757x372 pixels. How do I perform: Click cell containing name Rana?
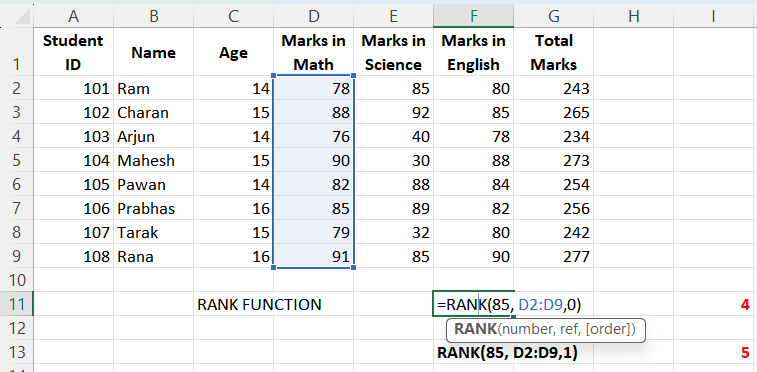click(154, 256)
